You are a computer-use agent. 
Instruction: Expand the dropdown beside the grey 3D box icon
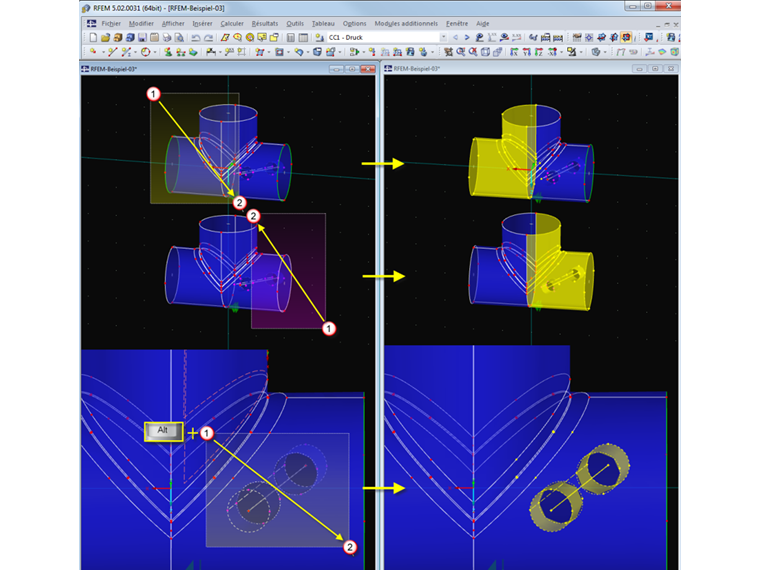(x=605, y=52)
